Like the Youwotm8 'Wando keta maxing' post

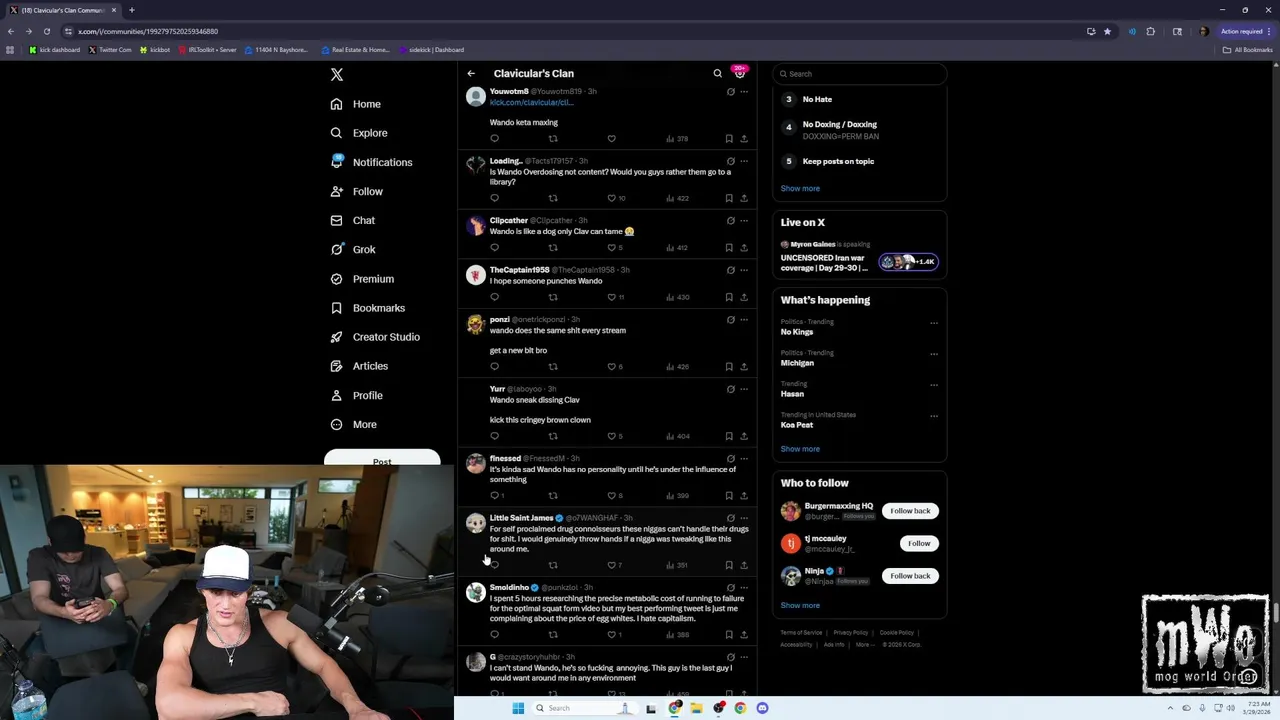[x=611, y=139]
